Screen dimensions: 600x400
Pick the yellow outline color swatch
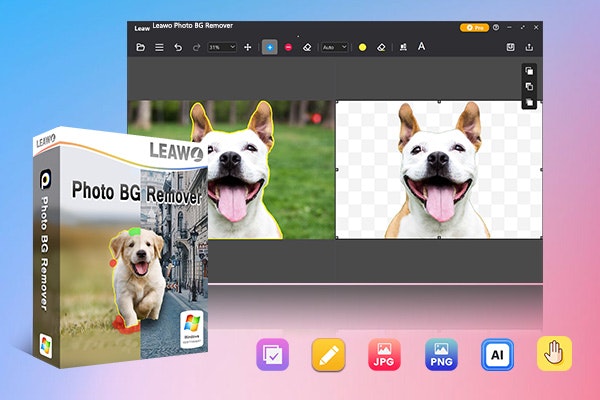pyautogui.click(x=362, y=47)
